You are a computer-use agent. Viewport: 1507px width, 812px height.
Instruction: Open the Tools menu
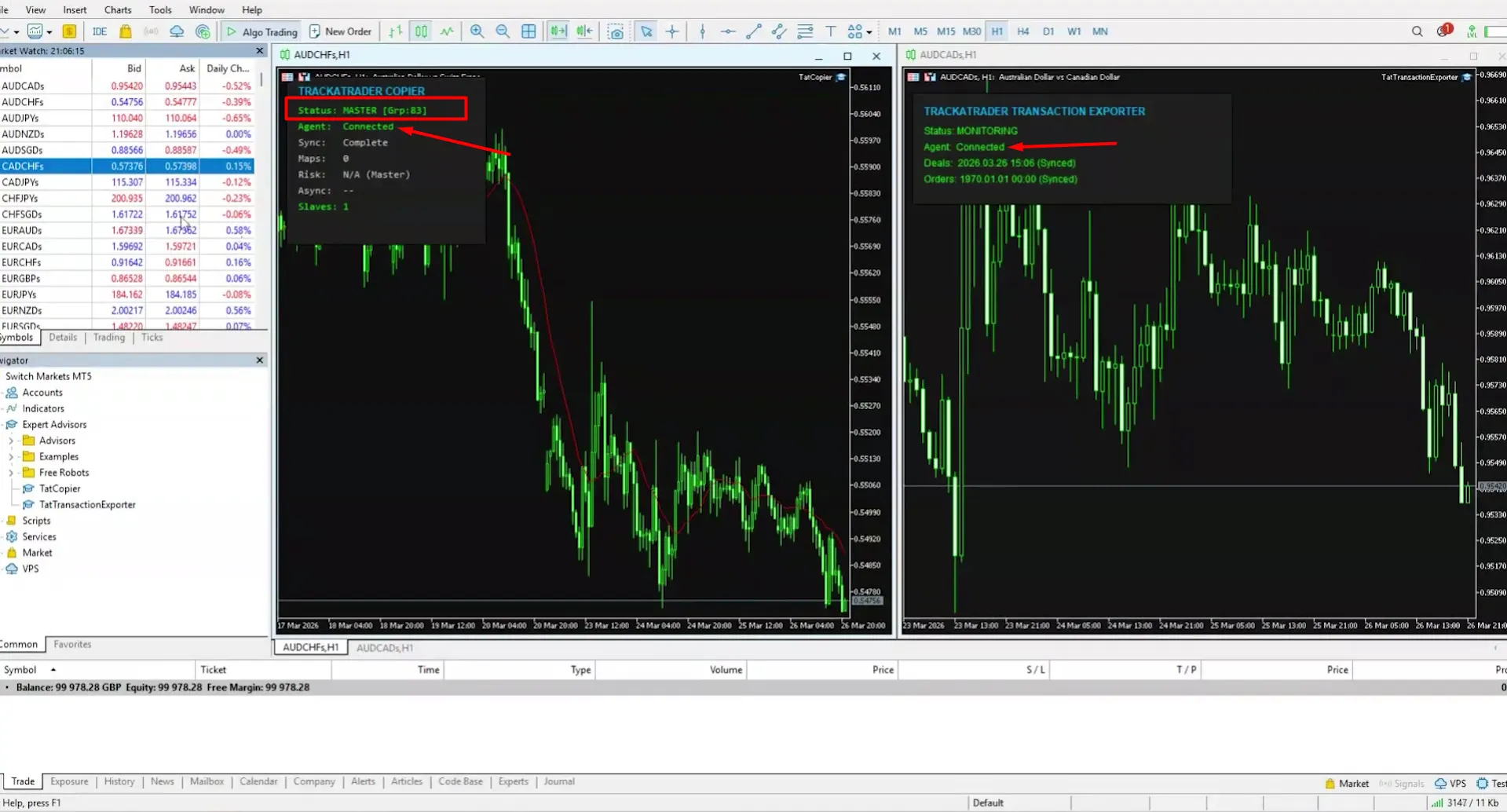point(160,9)
